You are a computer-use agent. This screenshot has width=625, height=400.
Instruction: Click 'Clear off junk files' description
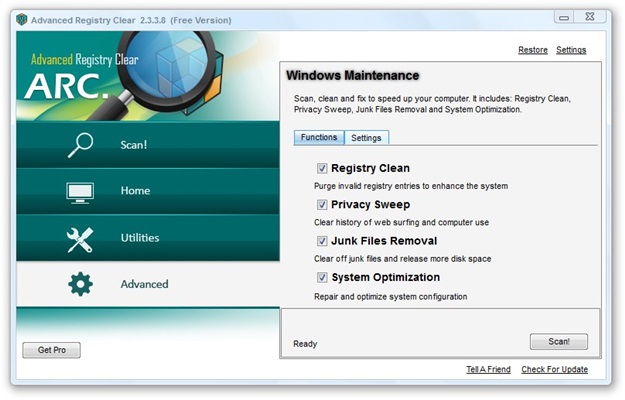403,259
